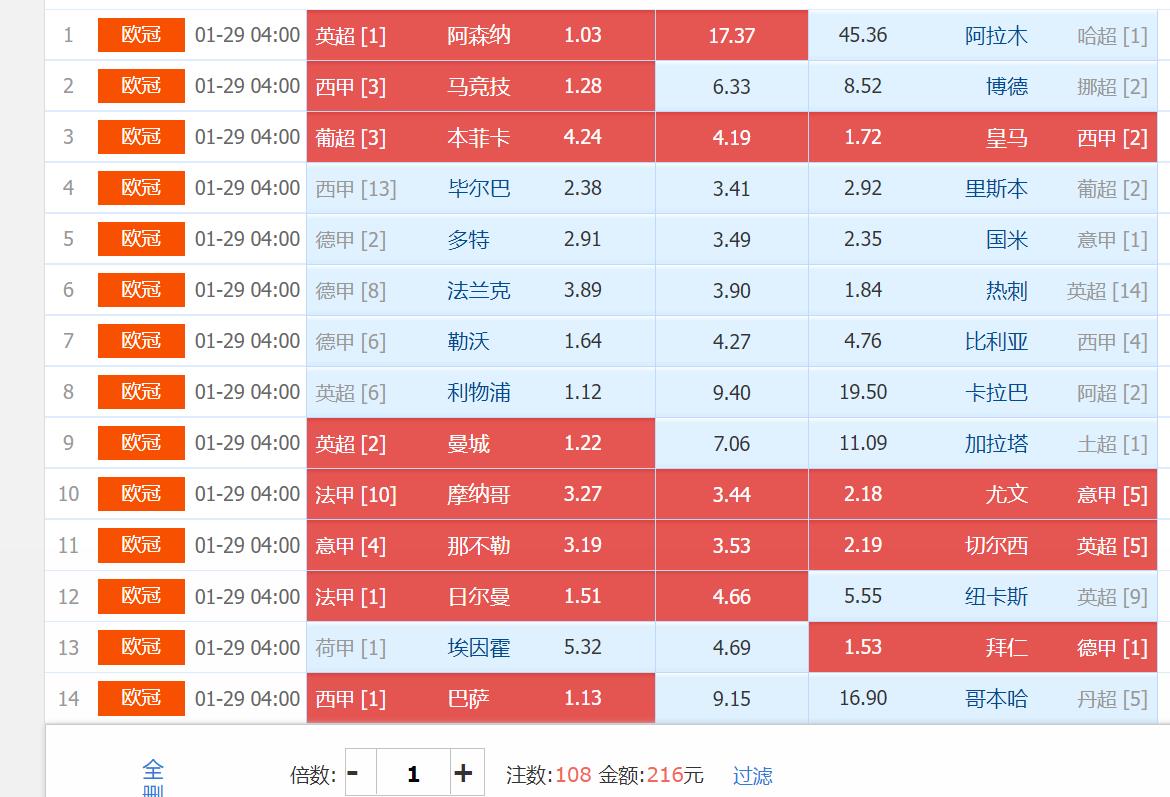The width and height of the screenshot is (1170, 797).
Task: Click the 欧冠 badge on the 阿森纳 row
Action: click(141, 35)
